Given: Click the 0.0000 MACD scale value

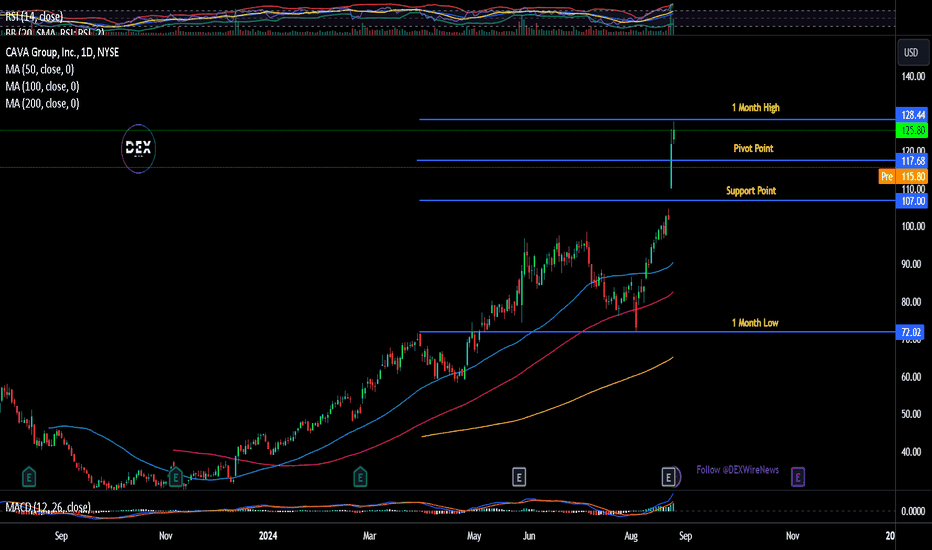Looking at the screenshot, I should click(913, 511).
